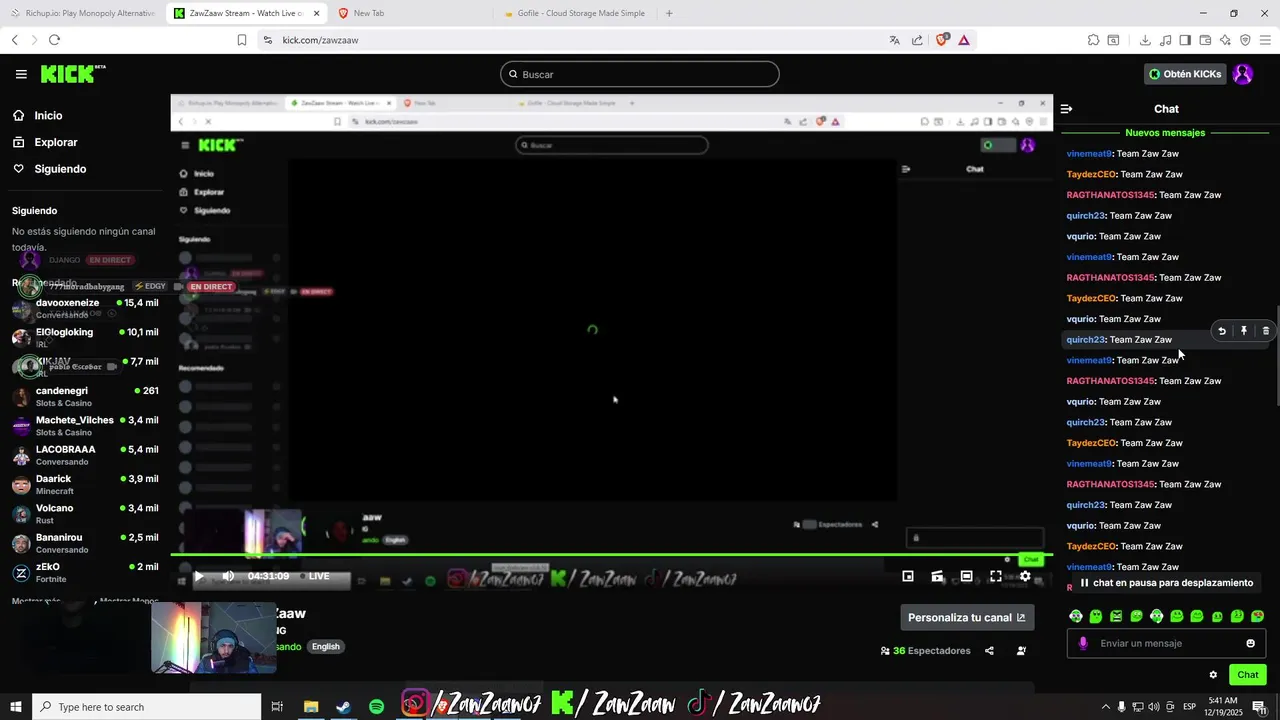This screenshot has height=720, width=1280.
Task: Open Brave Shields lion icon
Action: tap(942, 40)
